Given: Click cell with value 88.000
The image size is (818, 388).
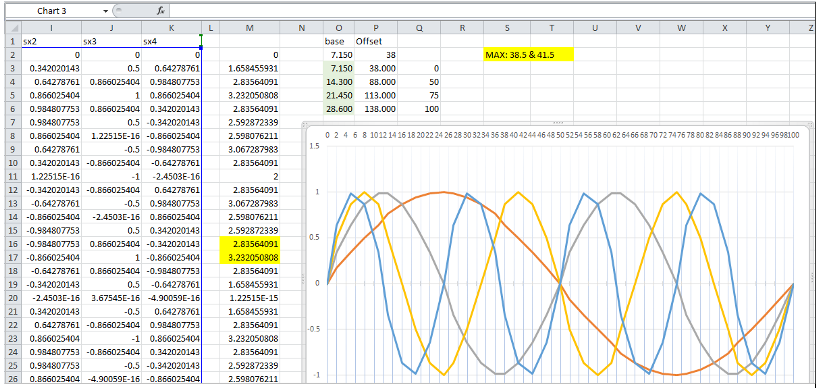Looking at the screenshot, I should (376, 81).
